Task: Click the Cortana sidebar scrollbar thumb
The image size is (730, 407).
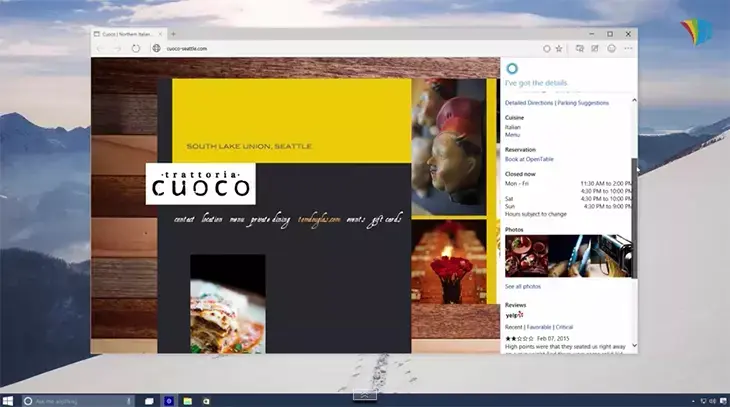Action: [x=634, y=217]
